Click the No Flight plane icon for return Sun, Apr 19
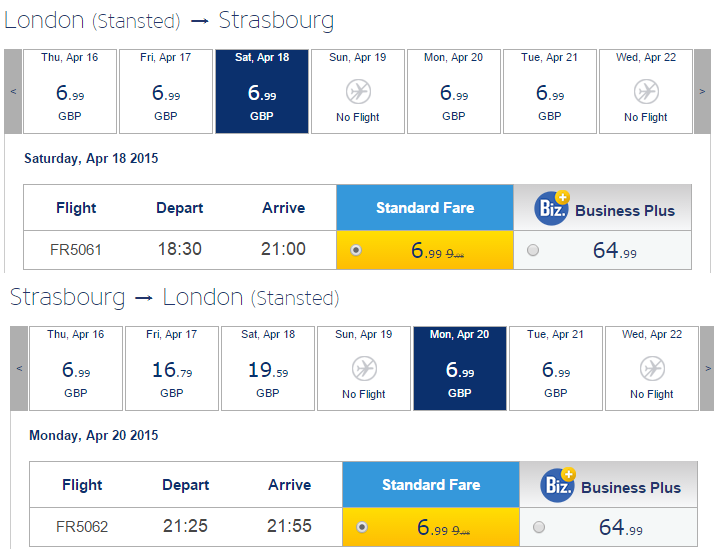The image size is (714, 556). tap(364, 369)
